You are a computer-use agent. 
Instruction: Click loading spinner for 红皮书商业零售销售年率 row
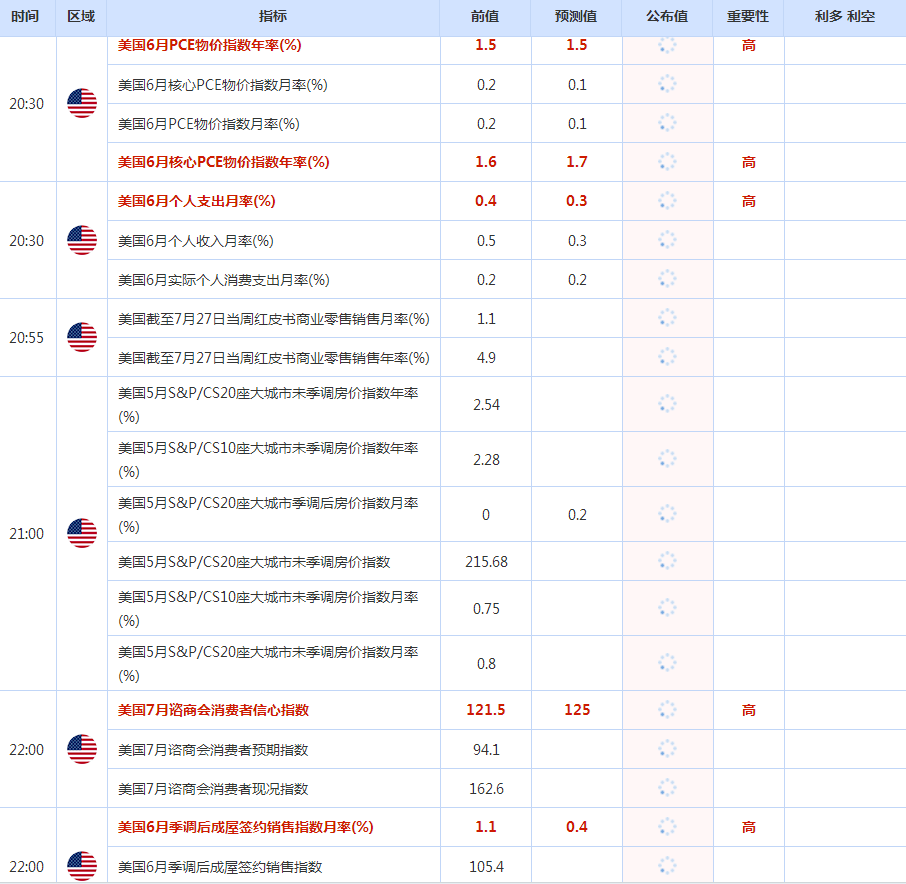tap(667, 357)
